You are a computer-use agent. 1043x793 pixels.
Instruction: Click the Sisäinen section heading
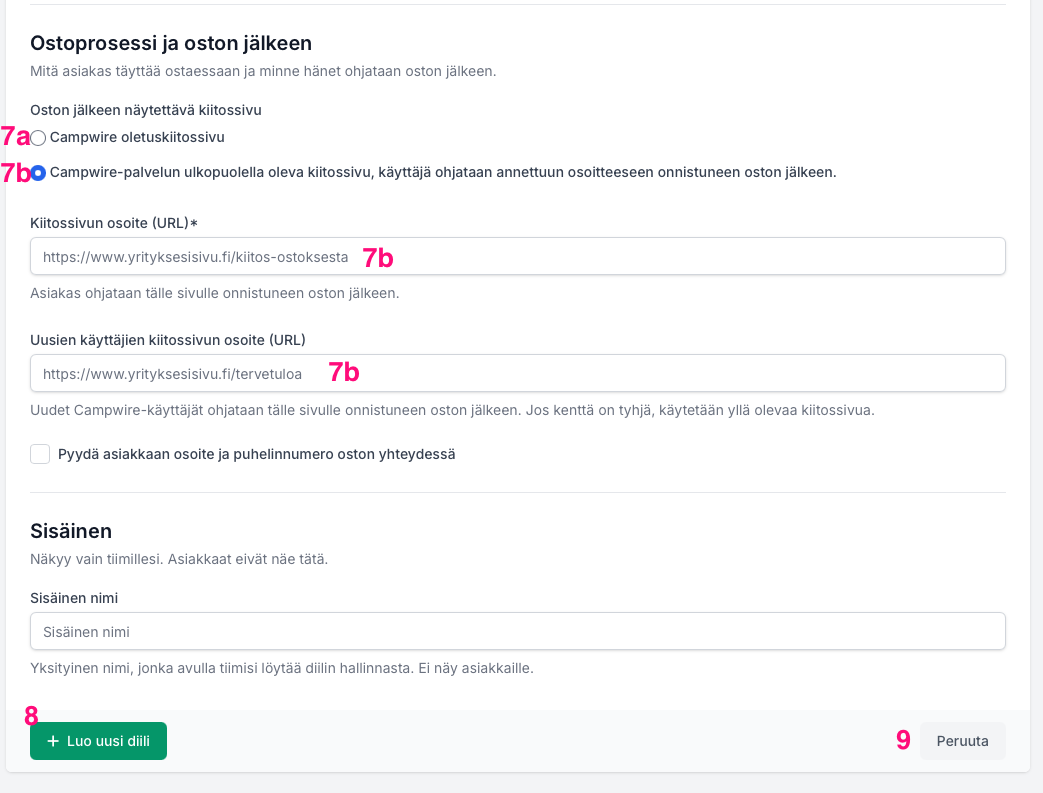tap(71, 531)
